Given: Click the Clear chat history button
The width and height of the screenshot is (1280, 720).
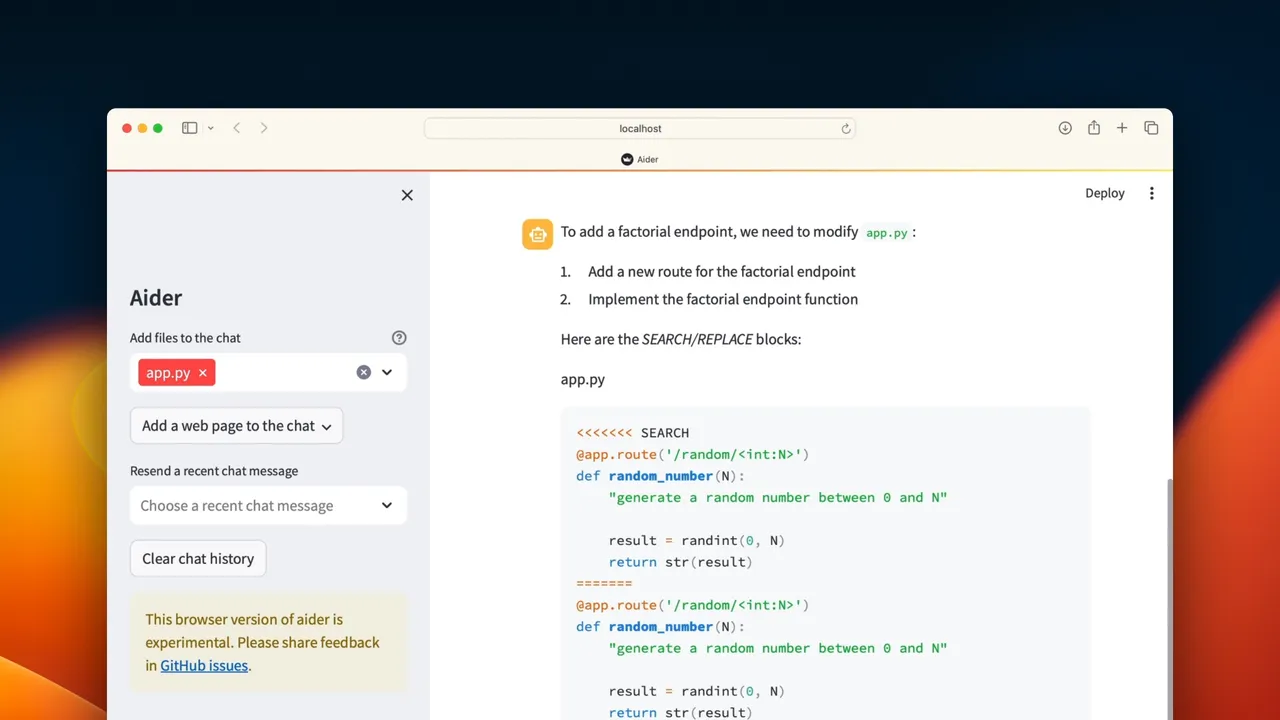Looking at the screenshot, I should coord(198,558).
